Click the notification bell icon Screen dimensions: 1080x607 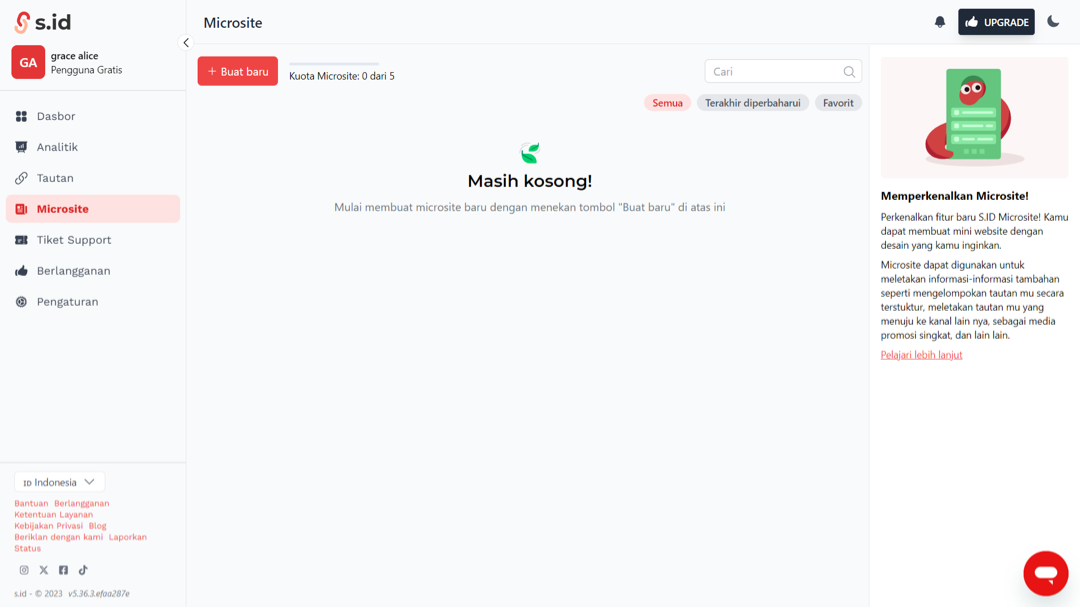pos(940,22)
